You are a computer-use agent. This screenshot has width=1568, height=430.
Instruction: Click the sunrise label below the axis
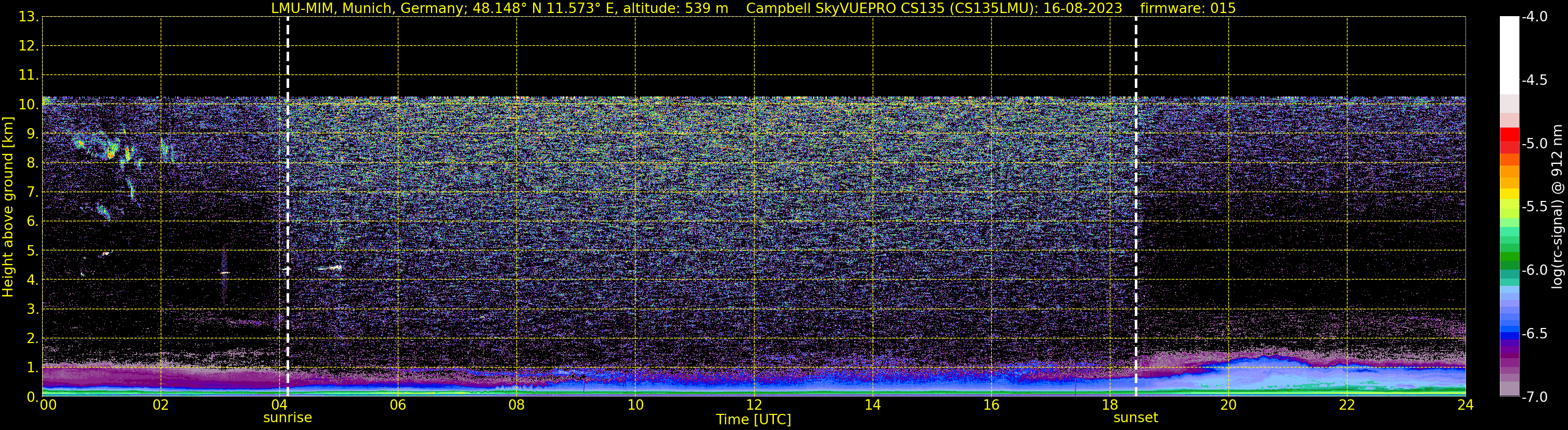tap(287, 418)
